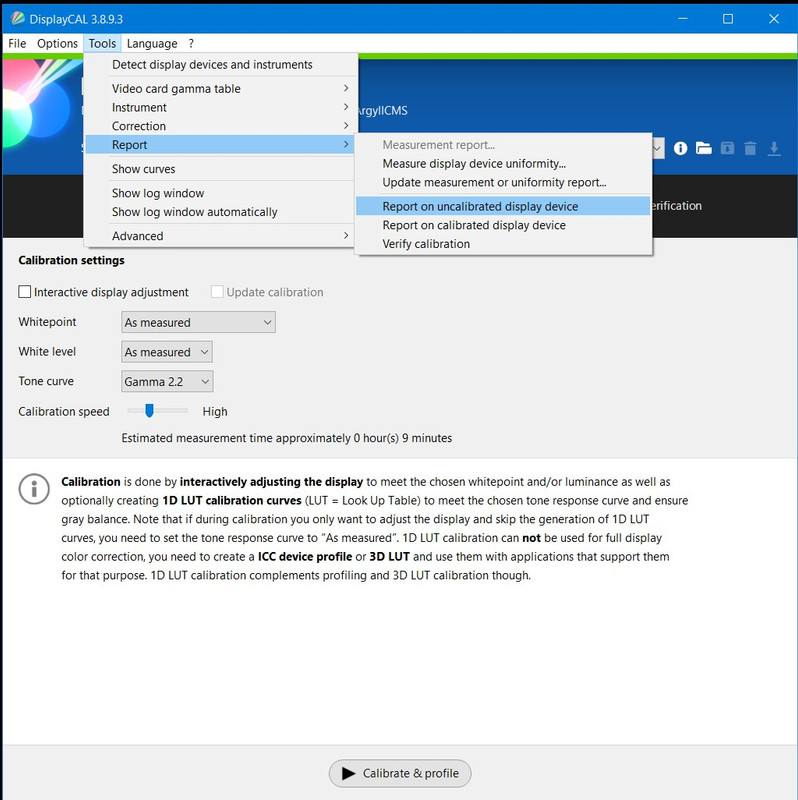Screen dimensions: 798x800
Task: Select the Report menu entry
Action: (219, 145)
